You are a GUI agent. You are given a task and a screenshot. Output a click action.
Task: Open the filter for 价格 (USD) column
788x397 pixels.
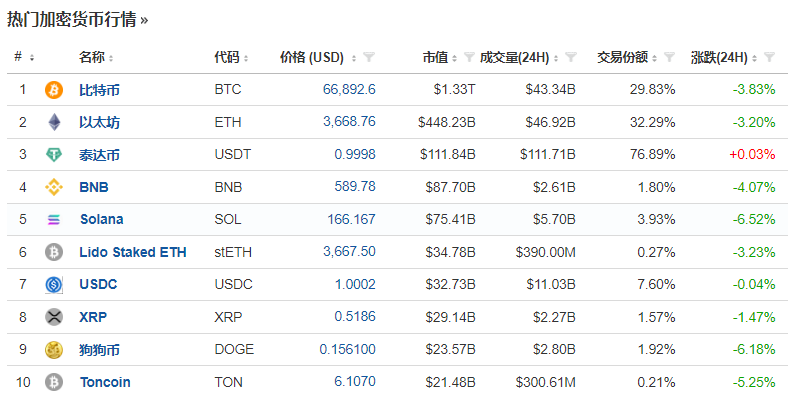tap(369, 57)
